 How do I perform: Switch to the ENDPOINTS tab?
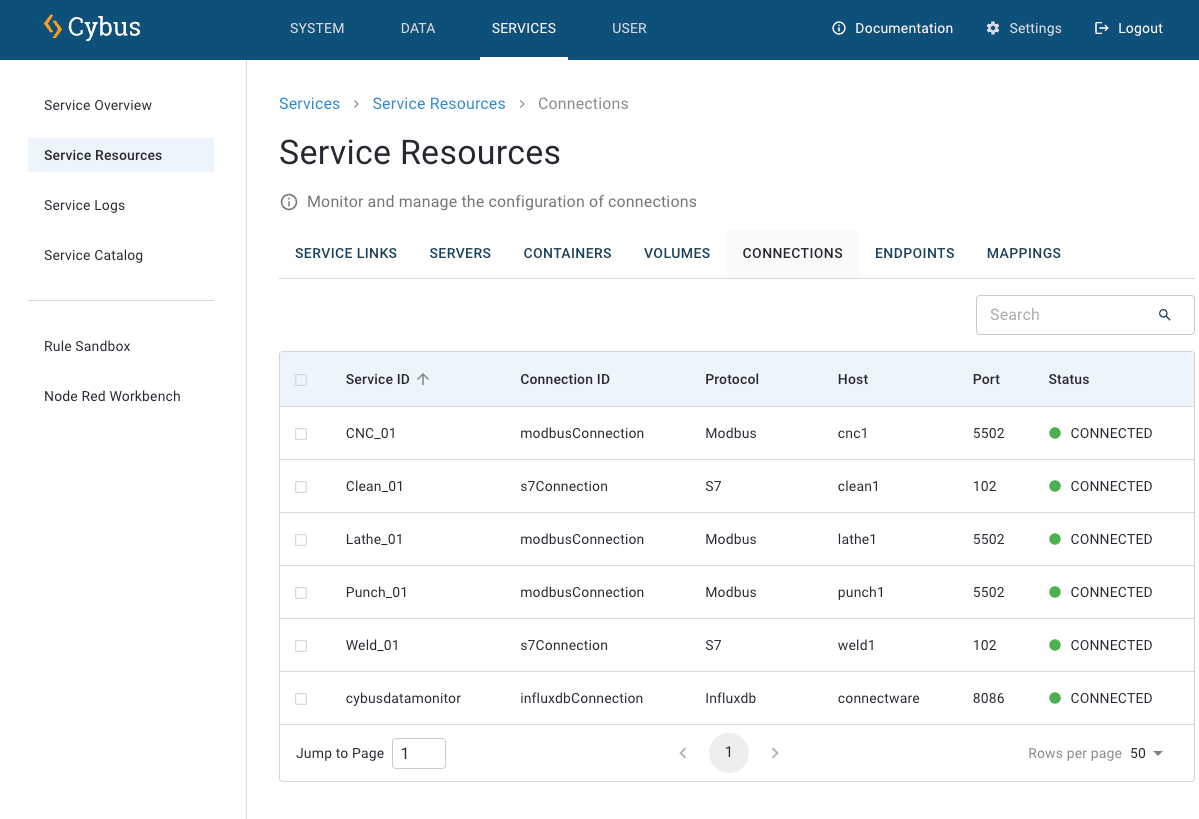914,253
